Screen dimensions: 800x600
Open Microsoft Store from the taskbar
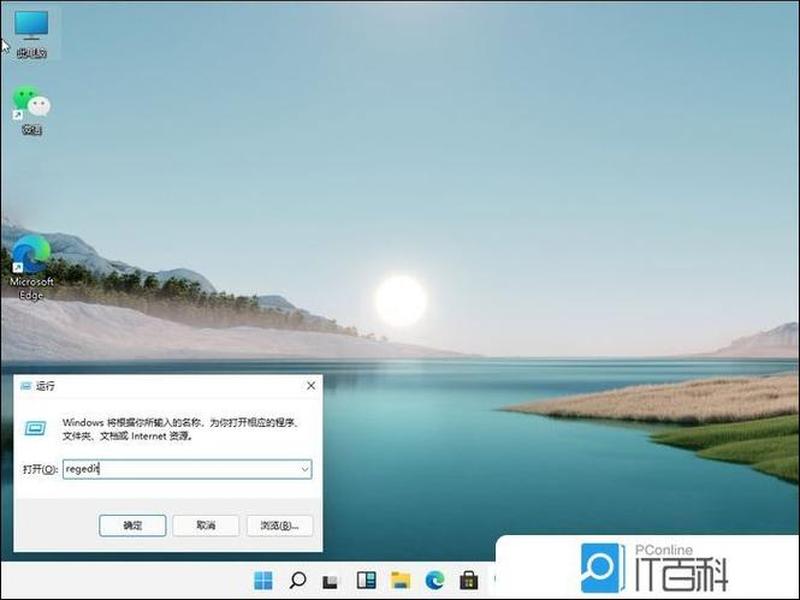(468, 580)
